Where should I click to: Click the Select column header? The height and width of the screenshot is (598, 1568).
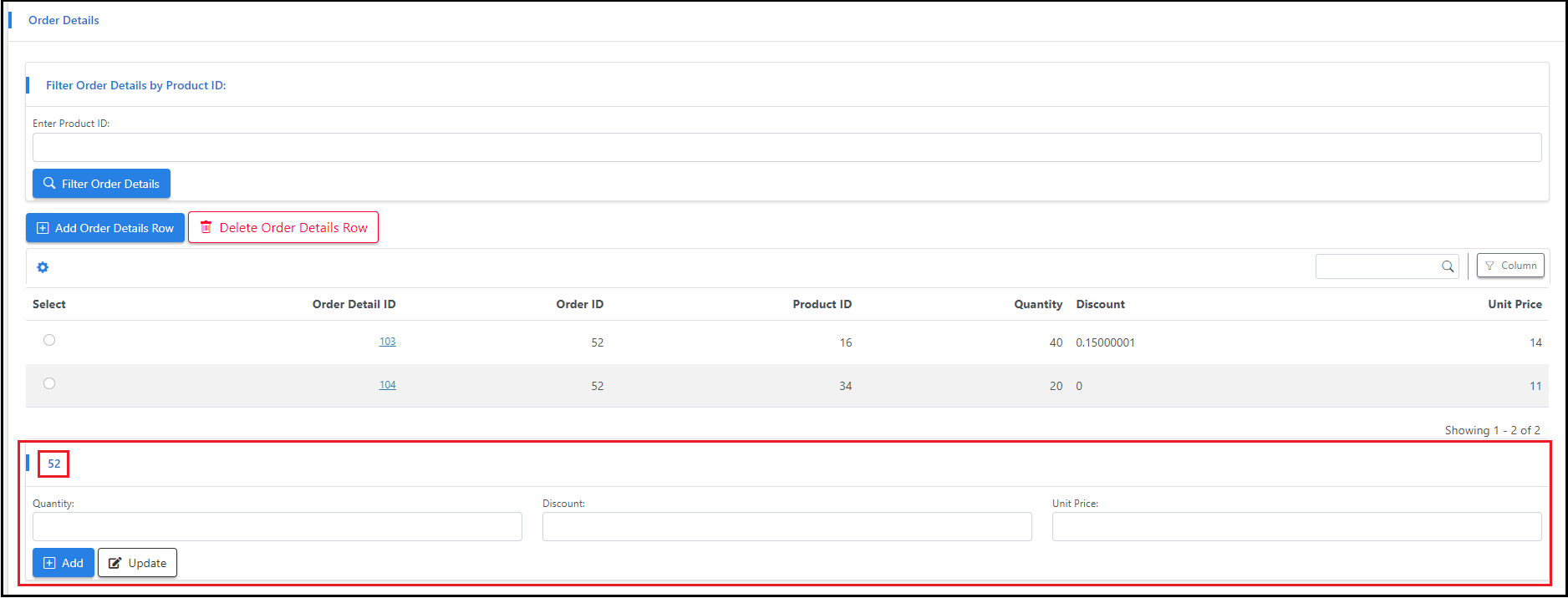pos(49,304)
